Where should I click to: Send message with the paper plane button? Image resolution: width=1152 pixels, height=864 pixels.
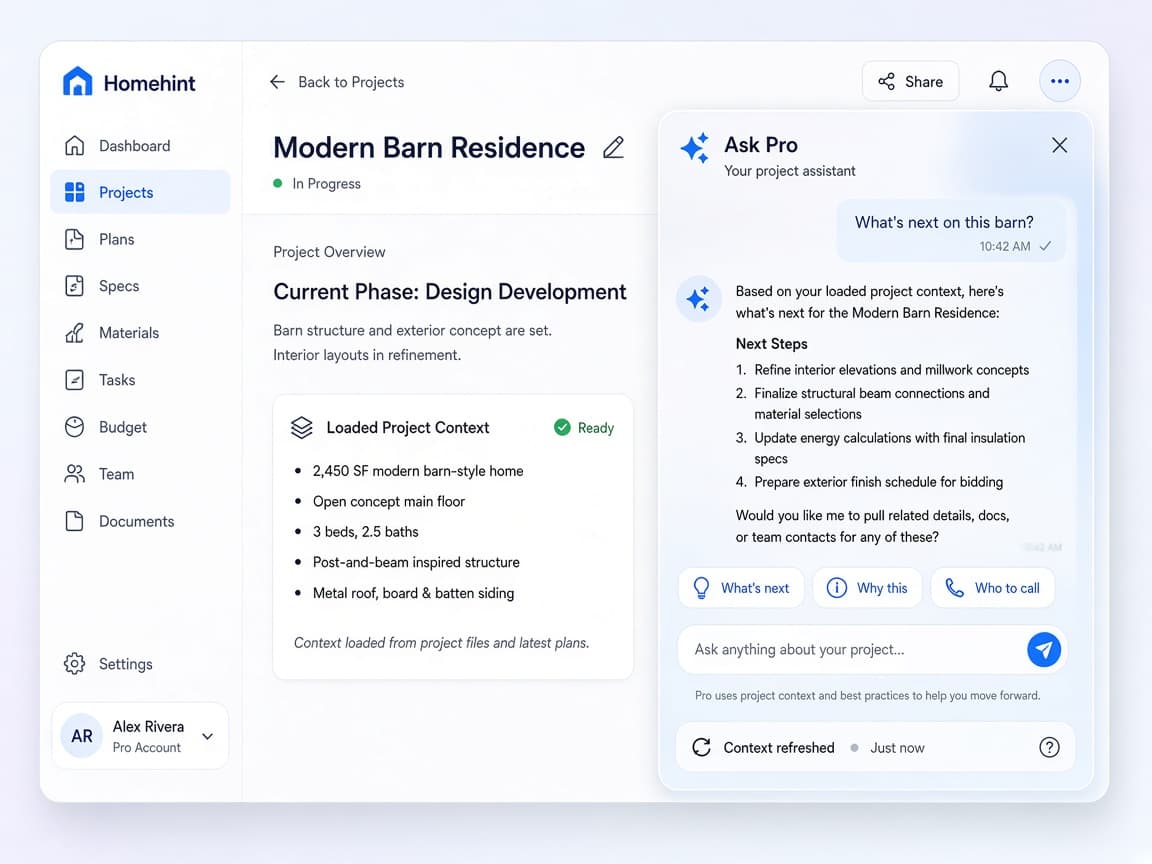1043,649
